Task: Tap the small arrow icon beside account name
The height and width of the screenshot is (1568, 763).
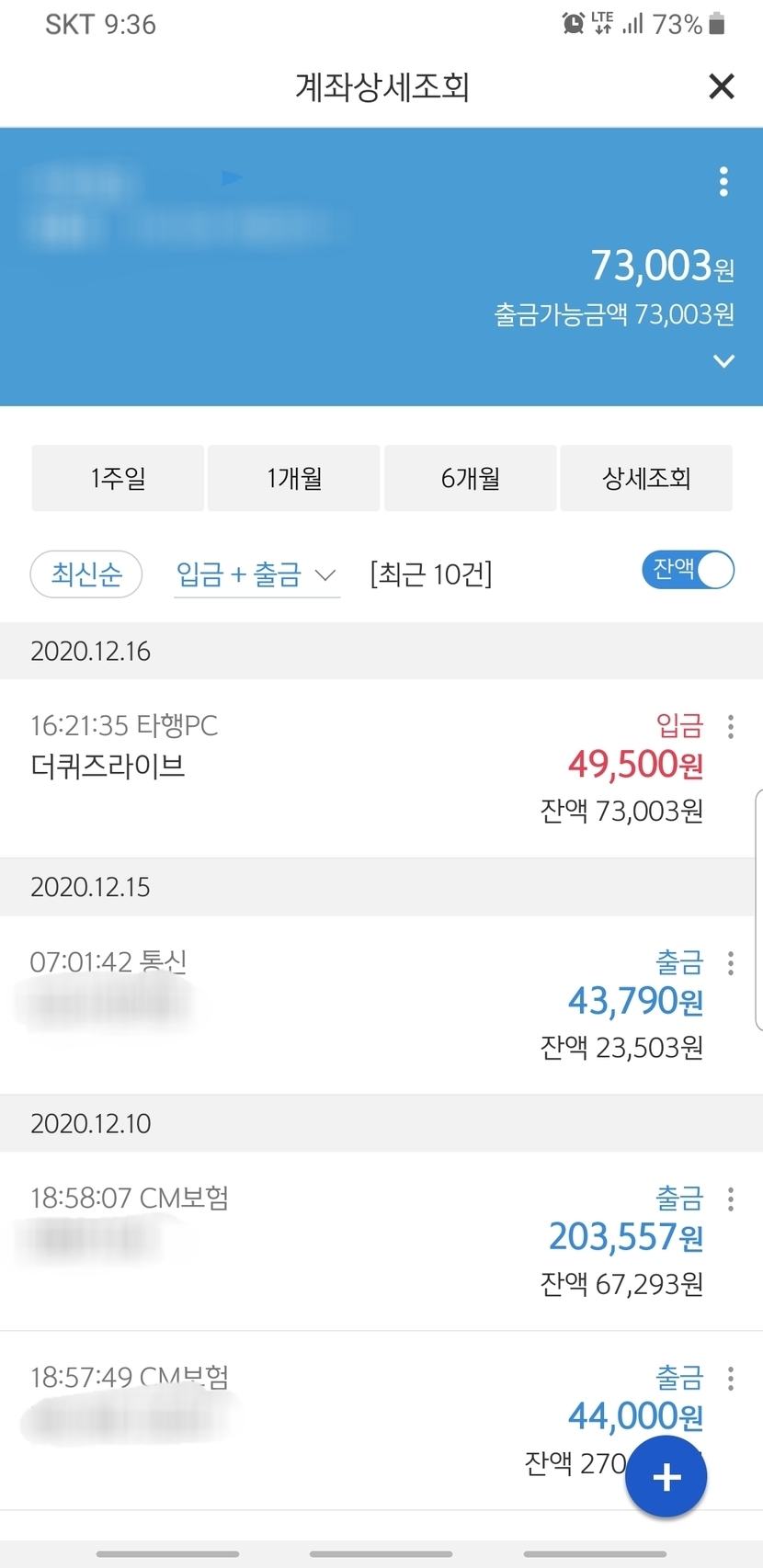Action: pos(232,177)
